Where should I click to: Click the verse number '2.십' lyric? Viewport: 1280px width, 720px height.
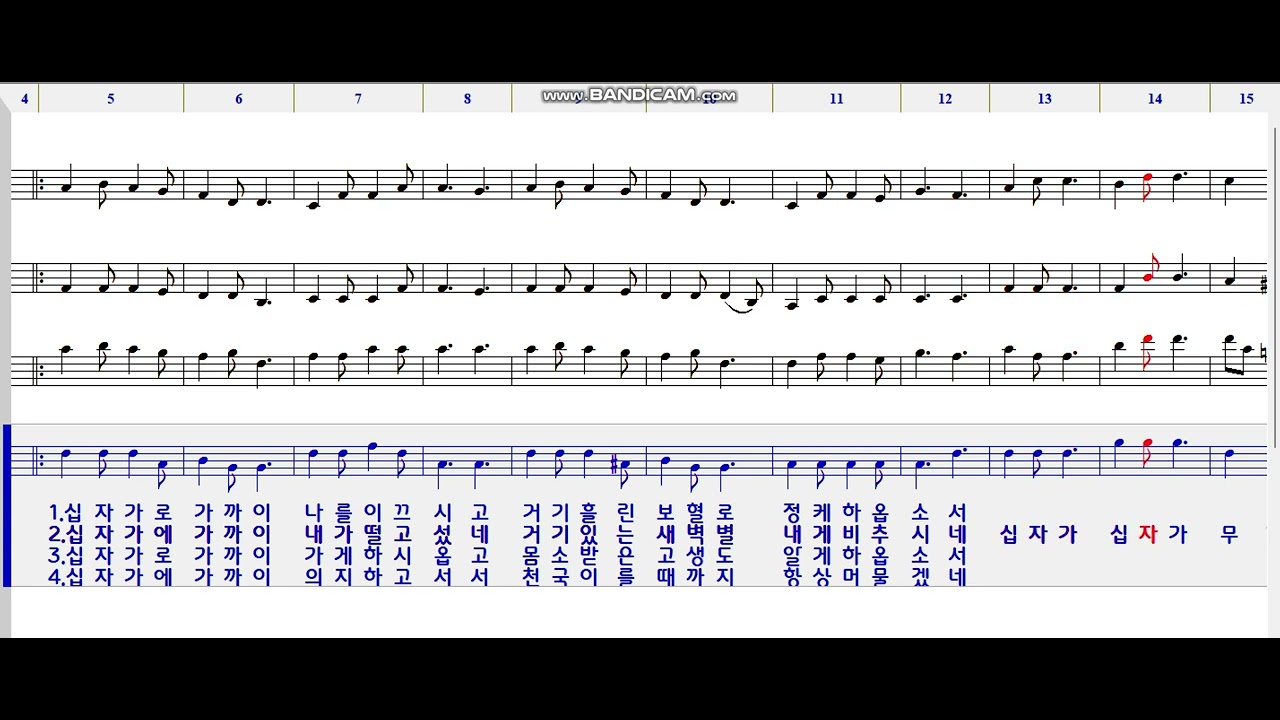point(65,534)
